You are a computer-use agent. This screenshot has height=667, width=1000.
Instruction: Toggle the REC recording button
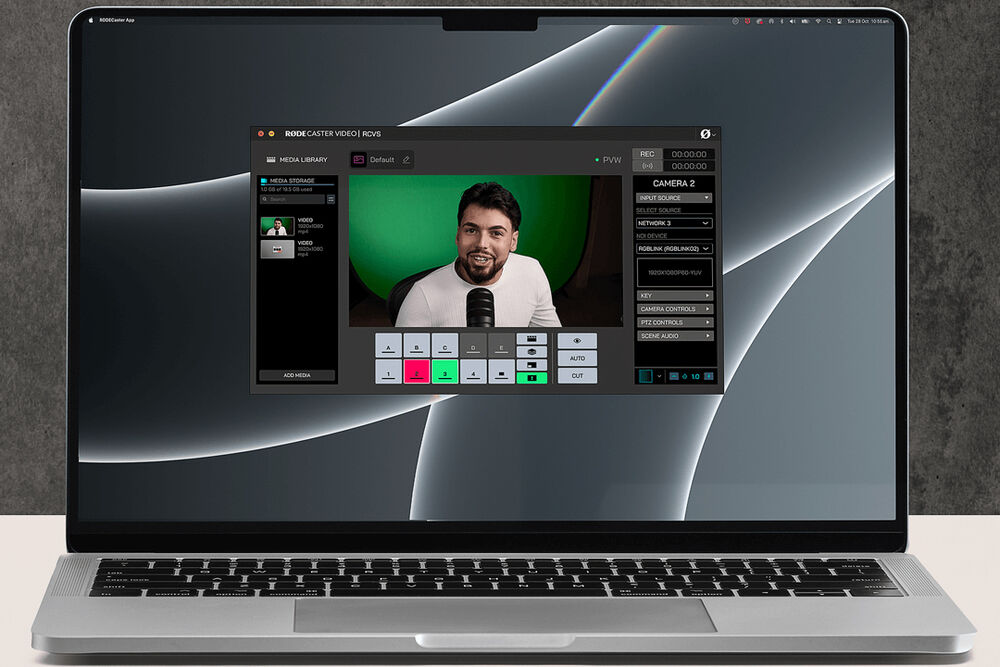click(x=647, y=154)
